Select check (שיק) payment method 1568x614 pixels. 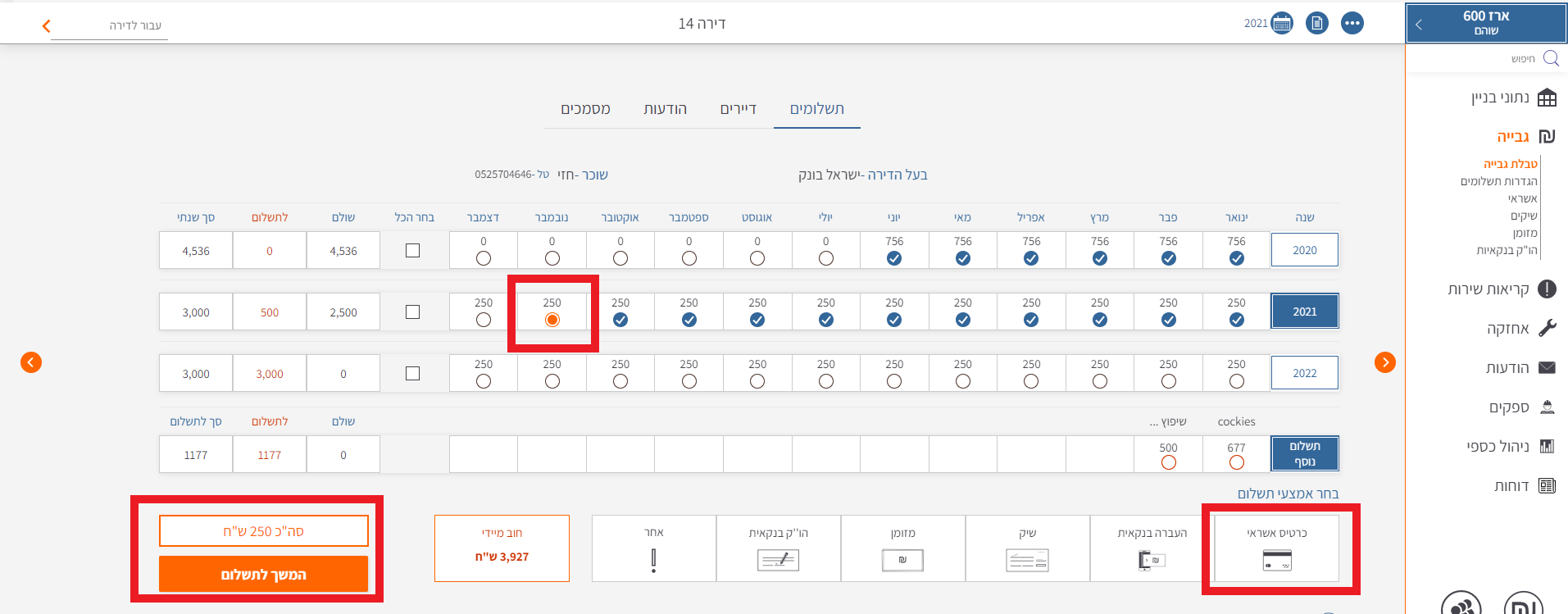click(x=1027, y=548)
